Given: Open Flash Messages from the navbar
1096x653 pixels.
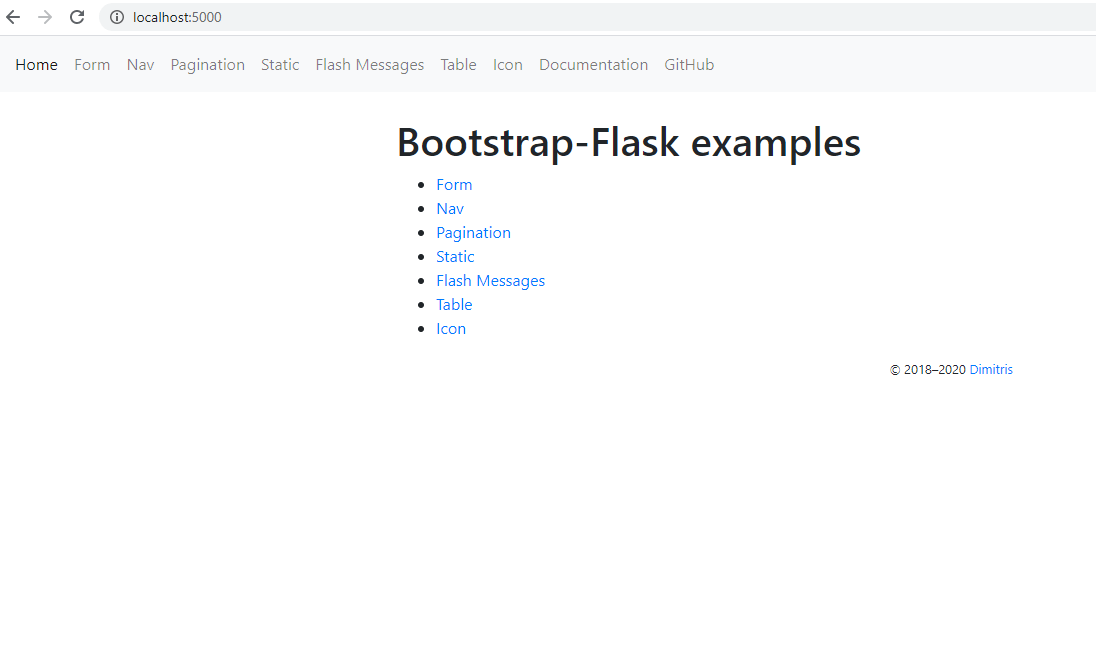Looking at the screenshot, I should tap(369, 64).
